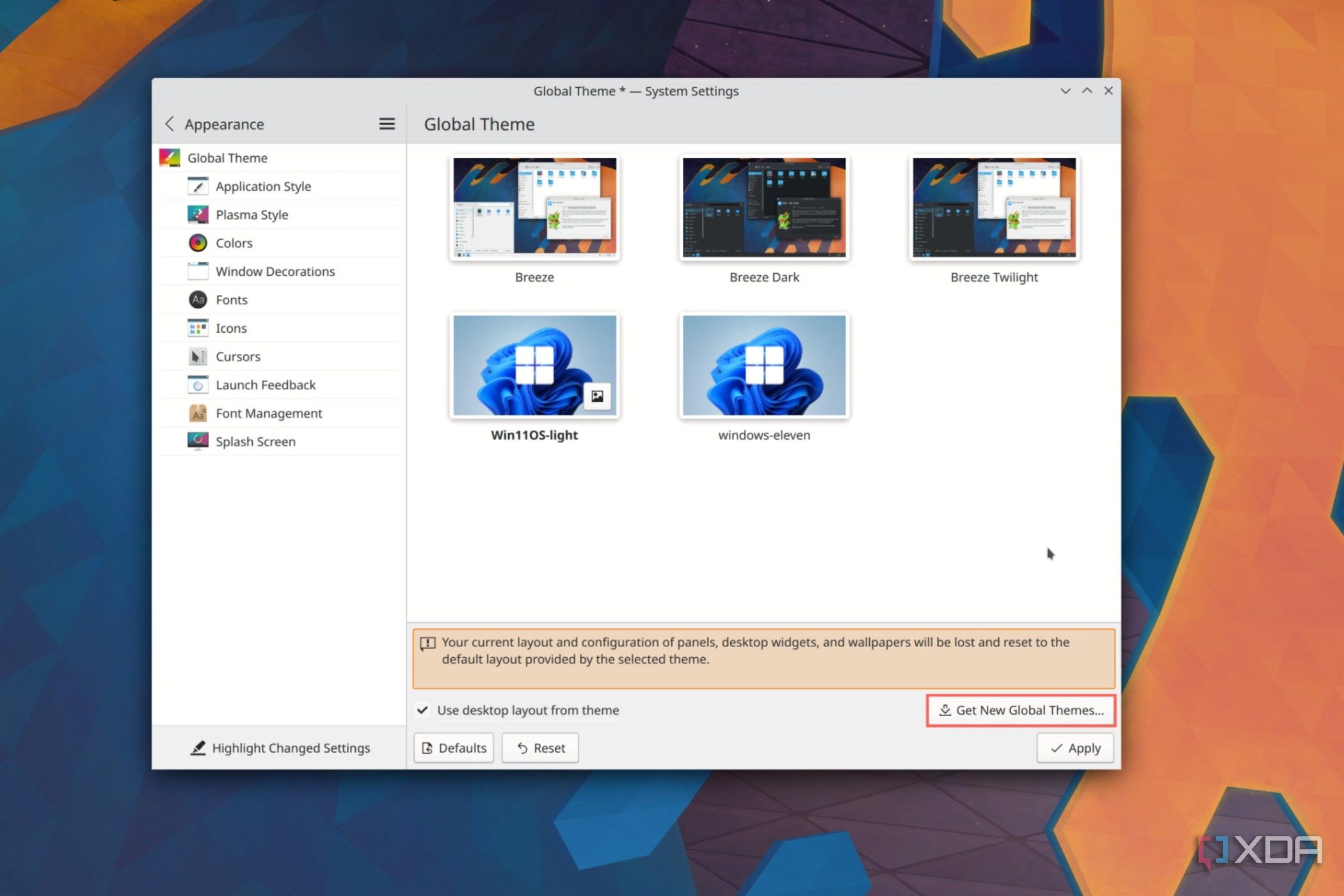Open the sidebar hamburger menu

(387, 124)
